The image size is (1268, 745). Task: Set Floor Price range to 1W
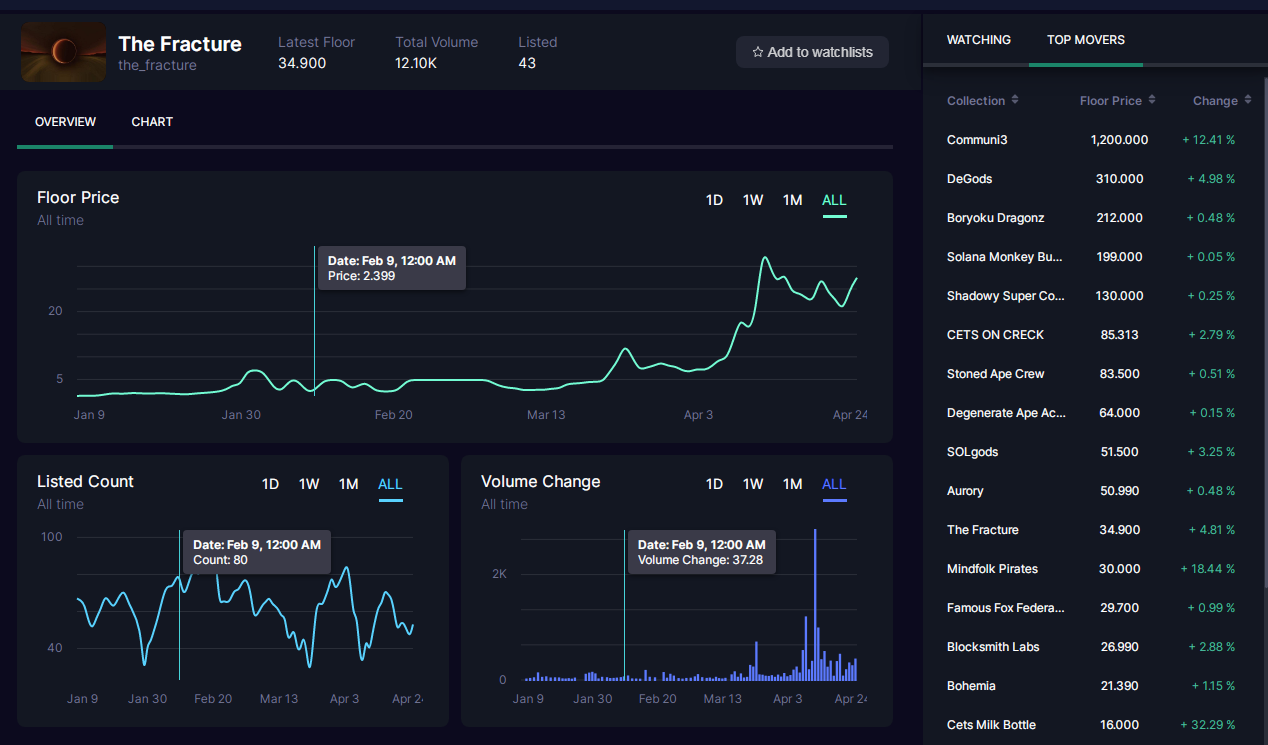click(753, 200)
